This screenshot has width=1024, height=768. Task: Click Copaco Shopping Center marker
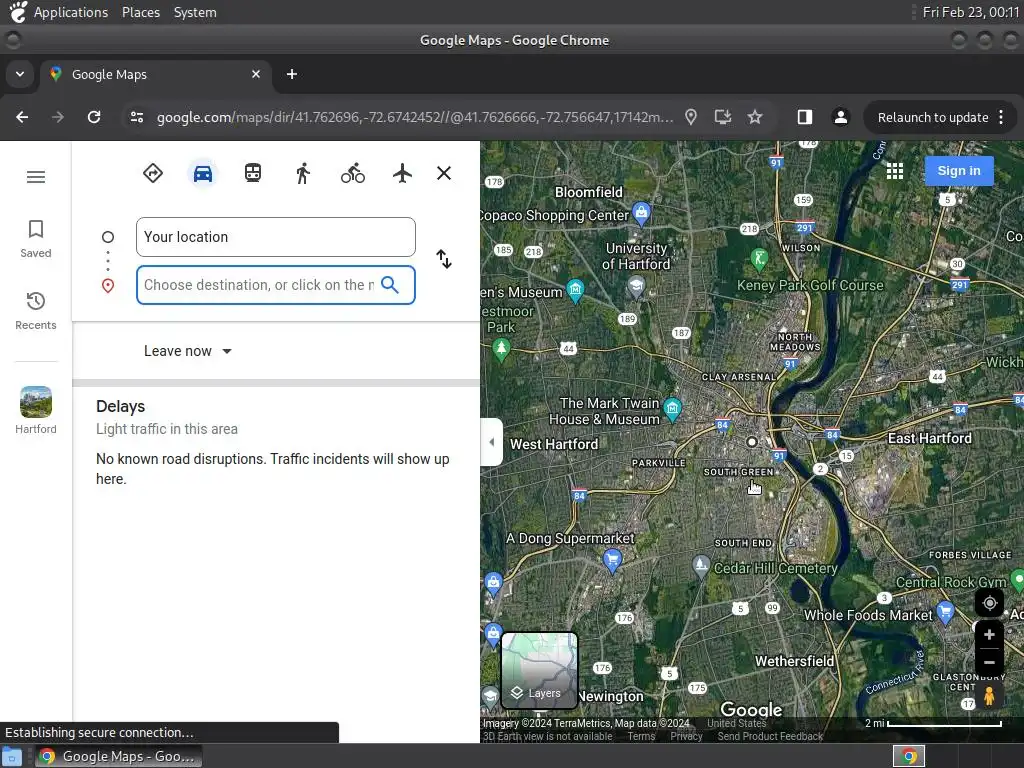[641, 212]
